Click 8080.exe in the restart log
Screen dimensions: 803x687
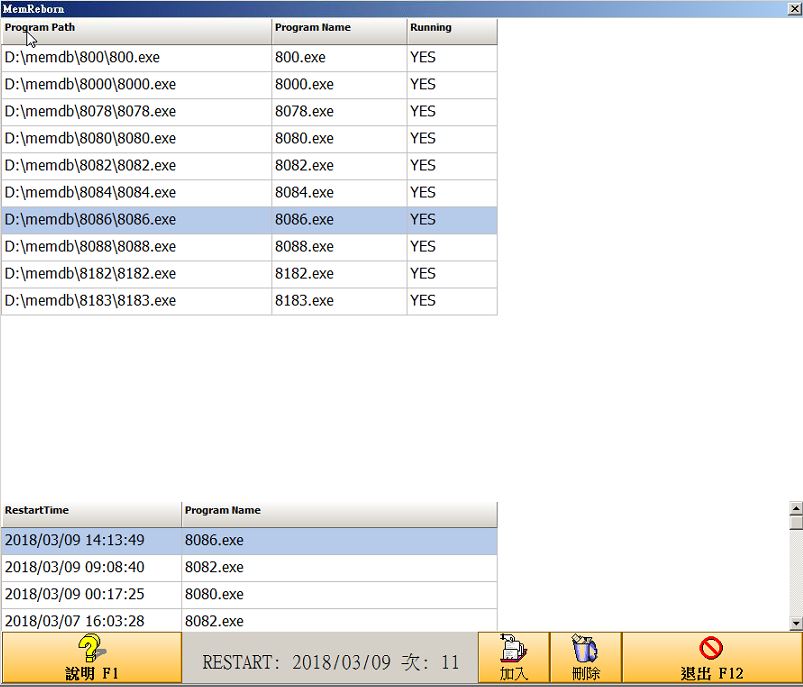(x=339, y=595)
